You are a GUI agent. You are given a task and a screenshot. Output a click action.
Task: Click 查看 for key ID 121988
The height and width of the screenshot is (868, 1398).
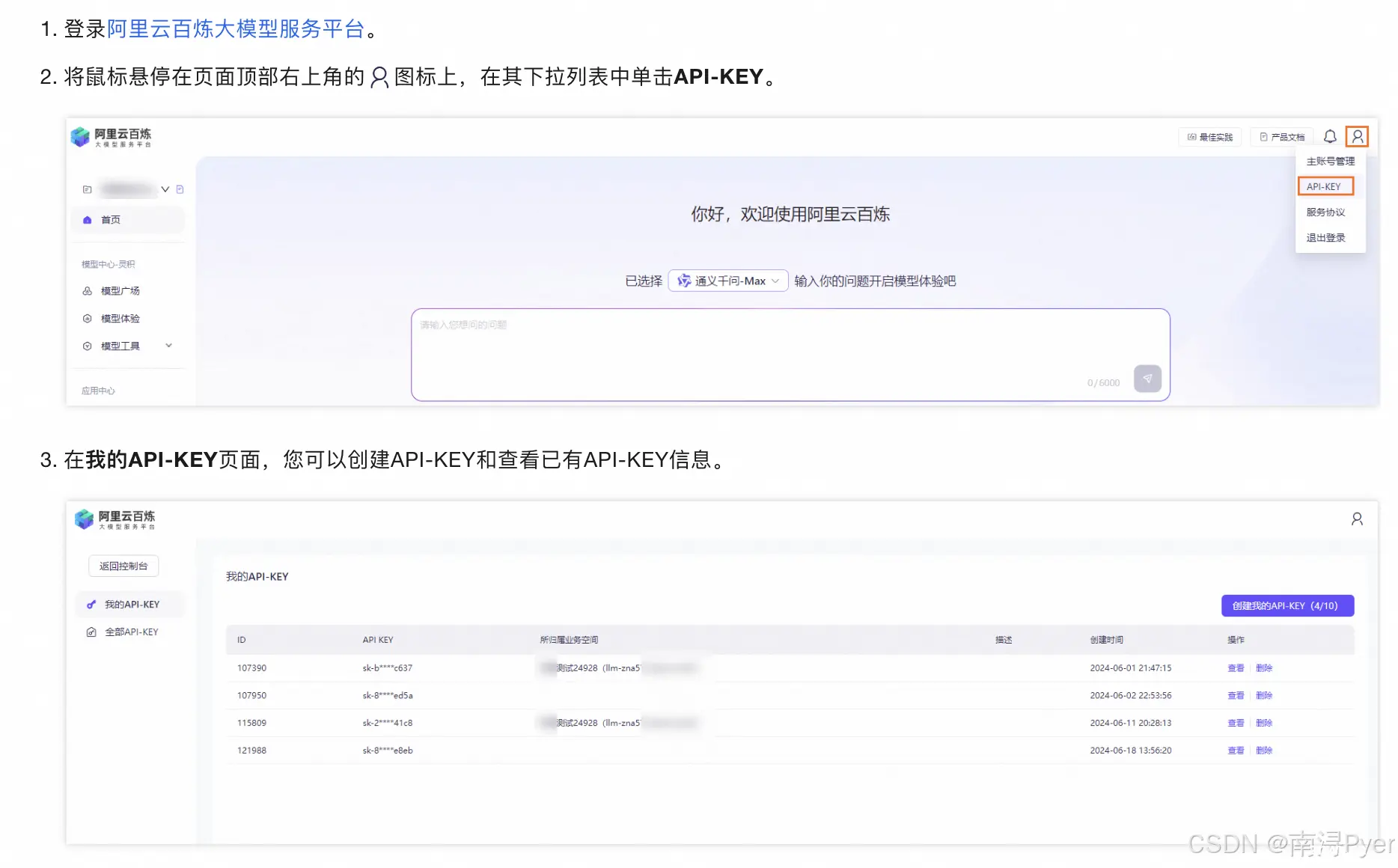click(1236, 750)
